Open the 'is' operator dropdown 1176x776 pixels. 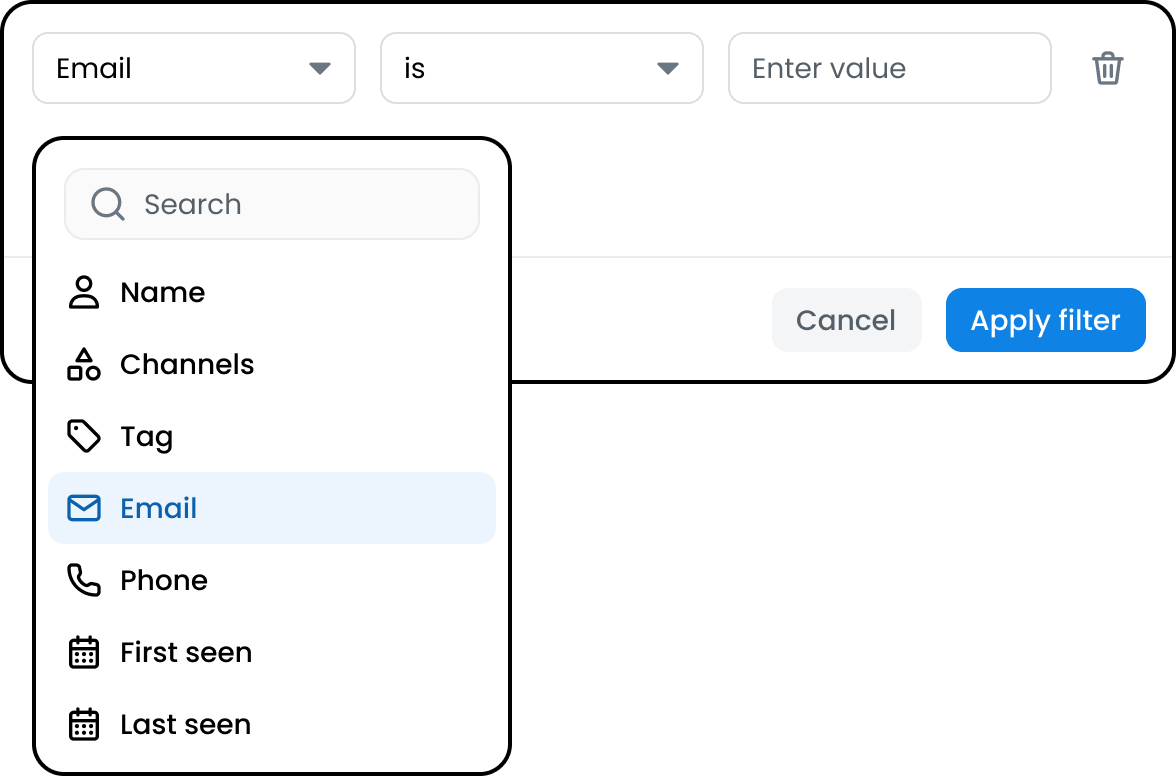point(542,68)
